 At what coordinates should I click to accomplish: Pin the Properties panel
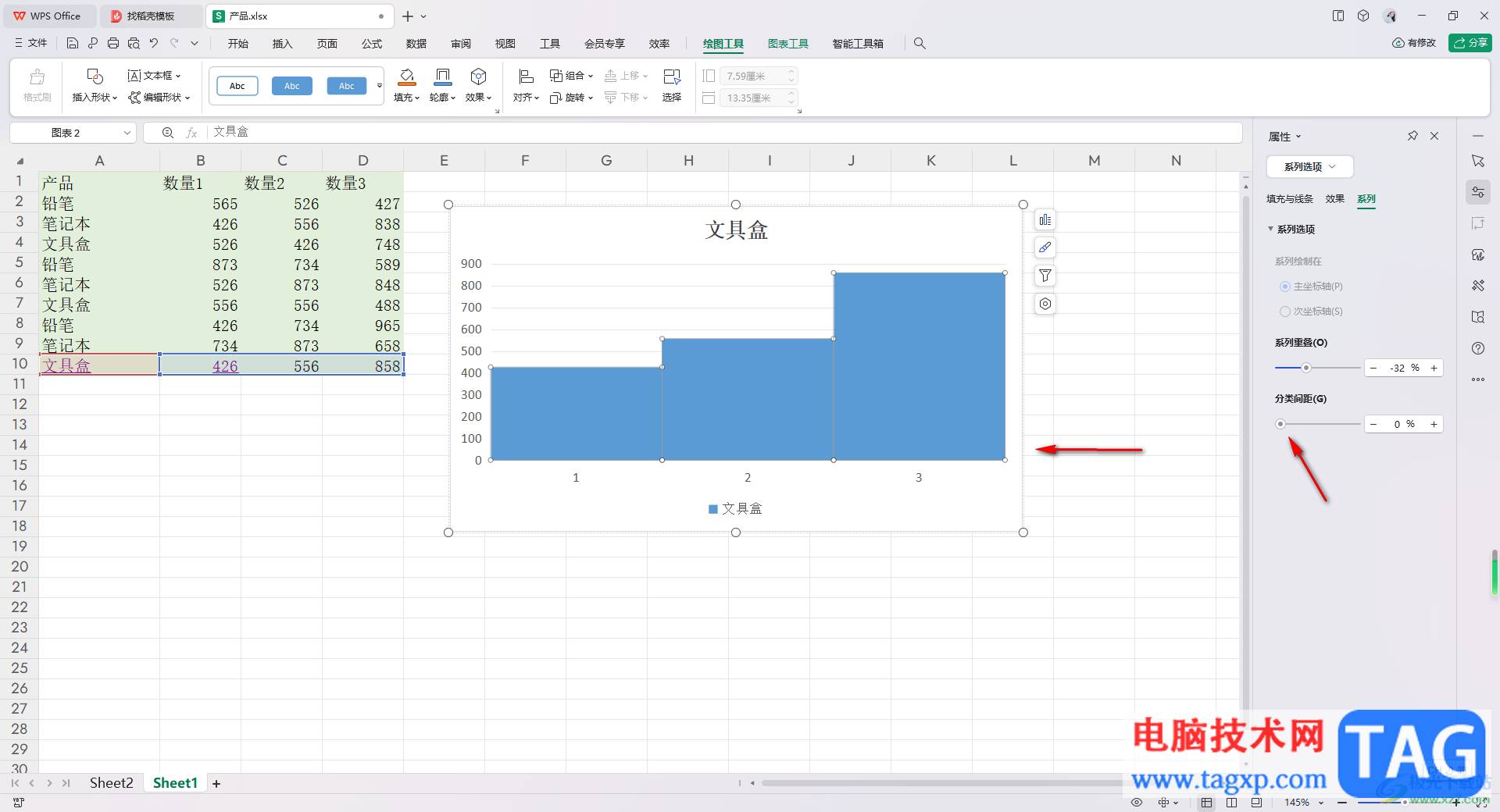(1412, 136)
